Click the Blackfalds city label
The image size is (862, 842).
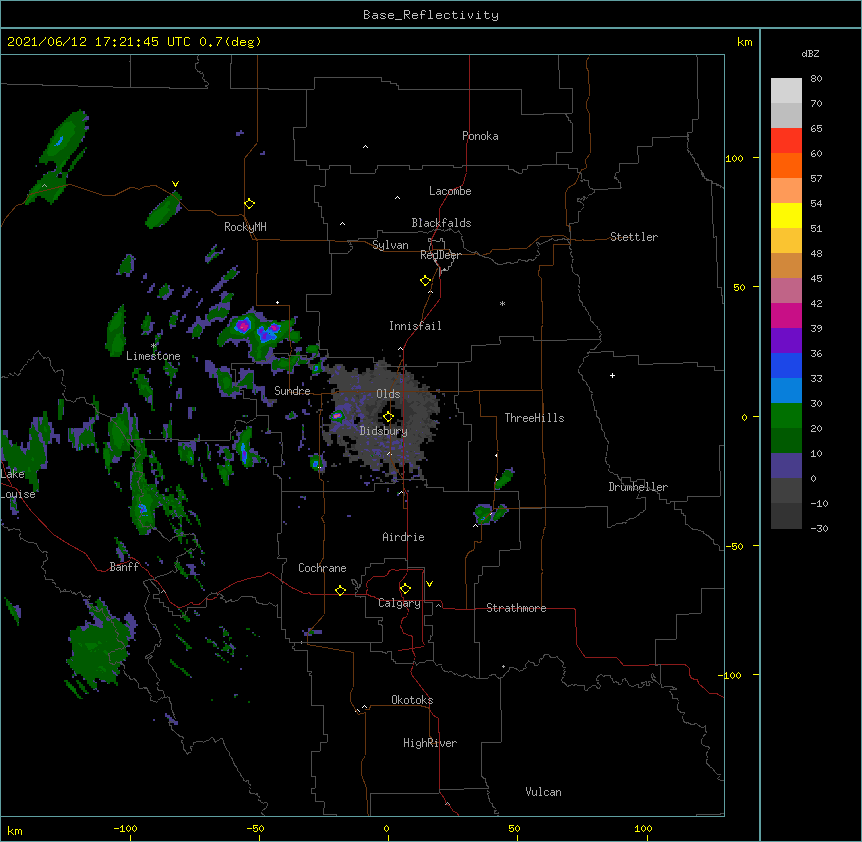[x=441, y=223]
